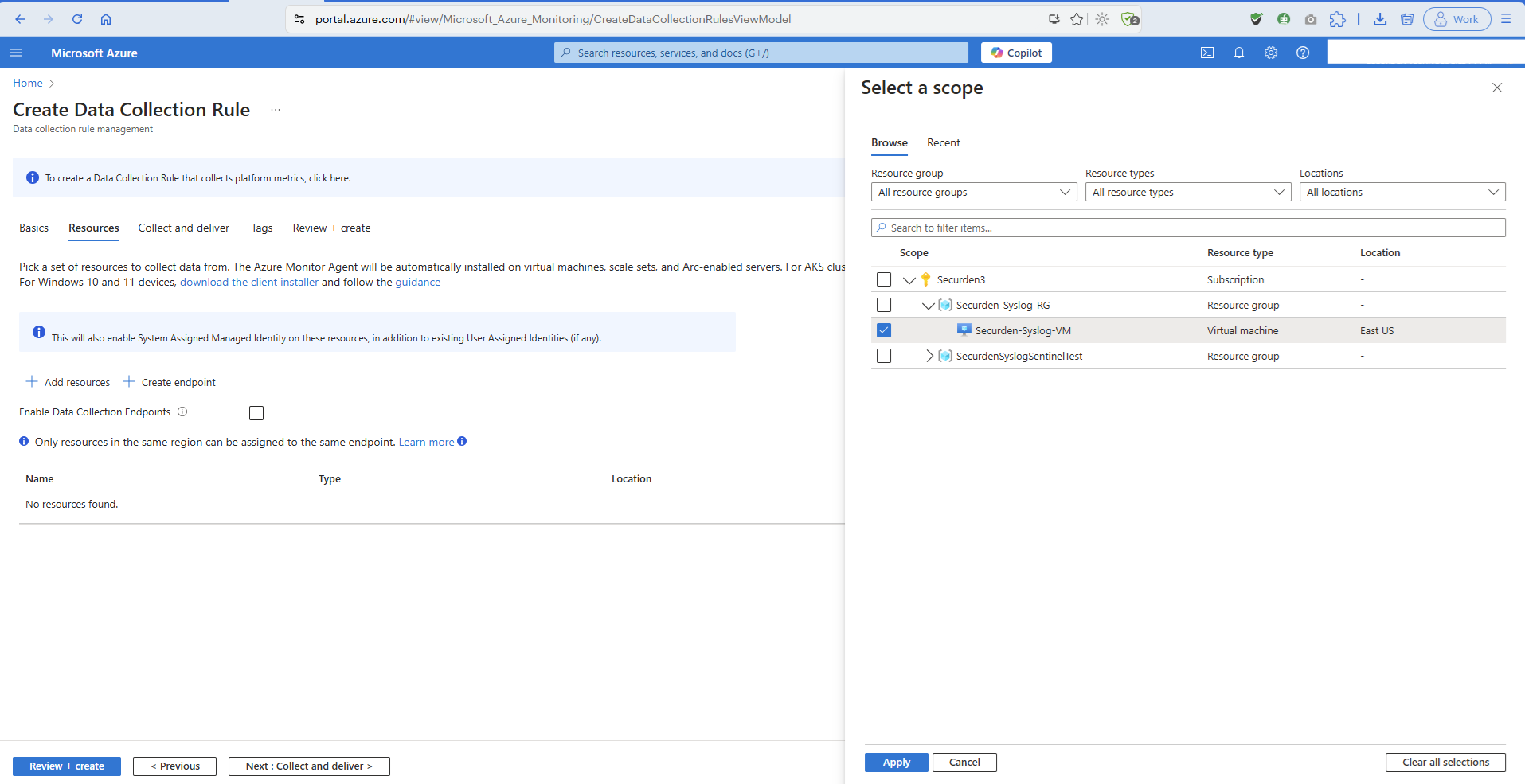Viewport: 1525px width, 784px height.
Task: Reload the Azure portal page
Action: tap(77, 19)
